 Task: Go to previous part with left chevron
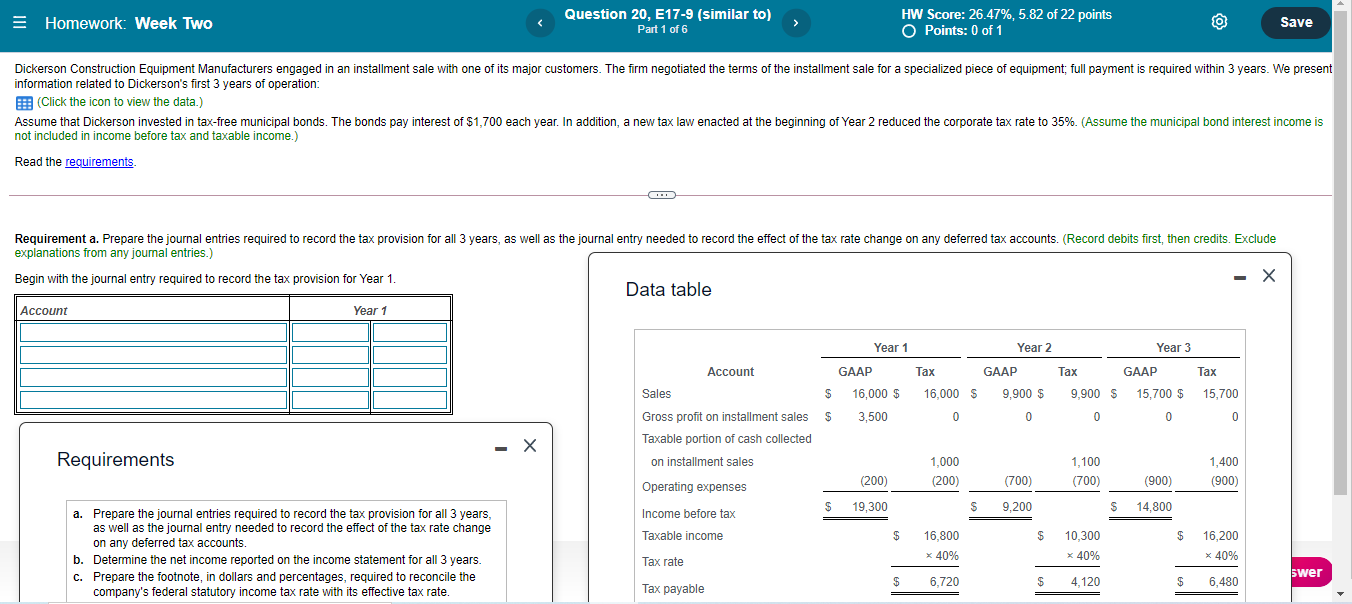click(540, 22)
